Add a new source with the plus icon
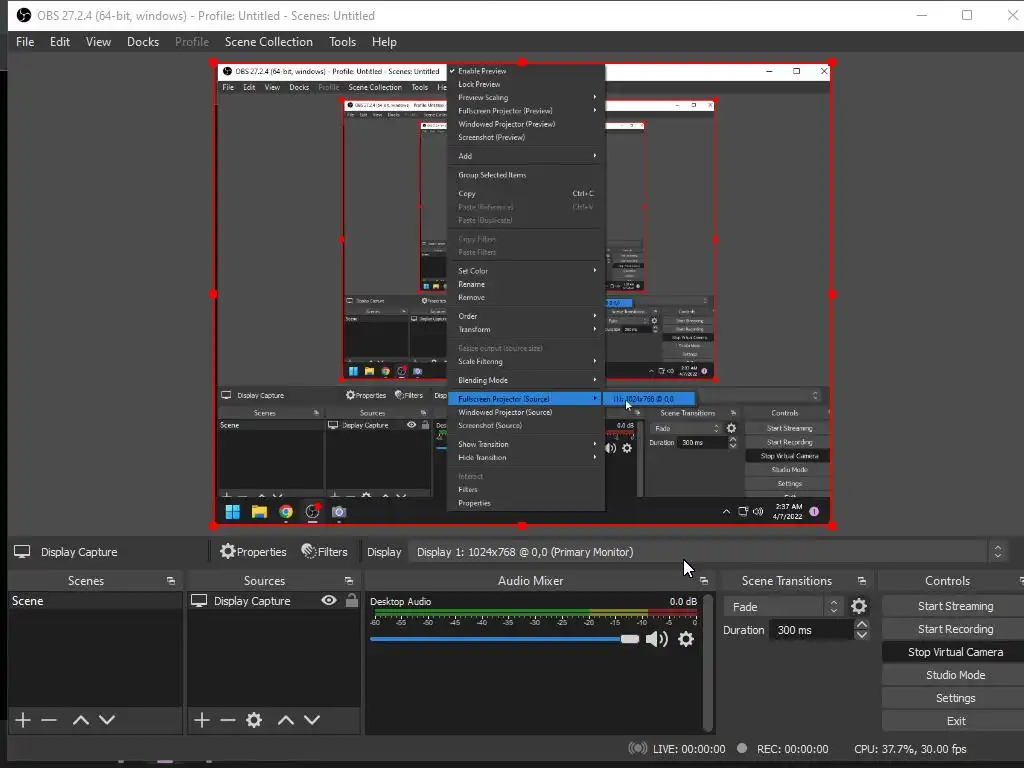 click(x=202, y=720)
